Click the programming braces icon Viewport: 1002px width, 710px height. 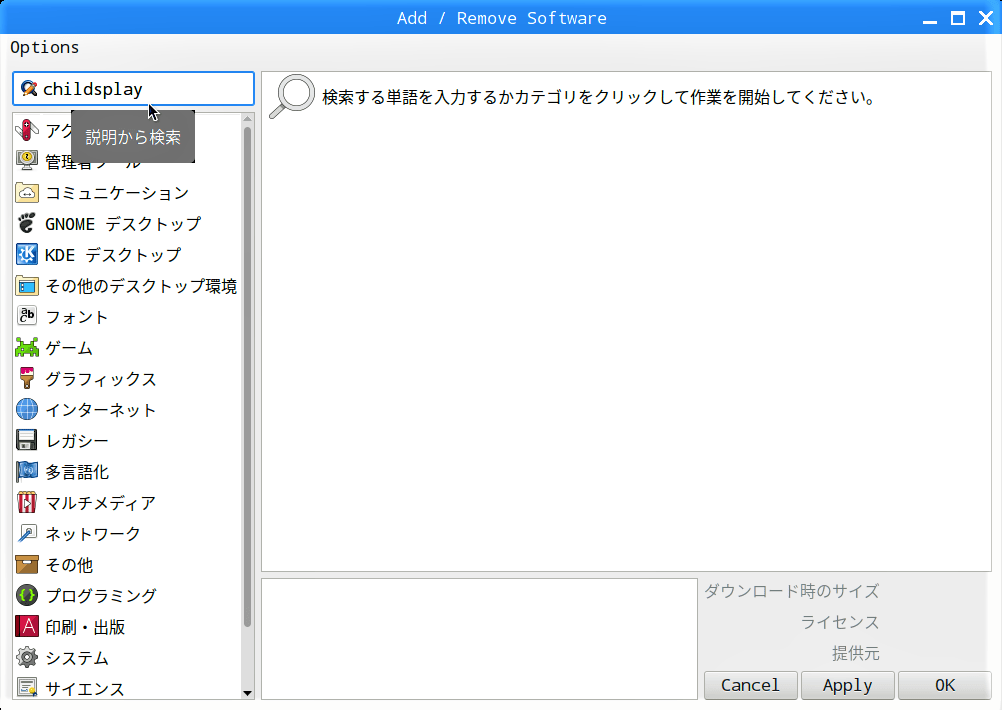27,595
